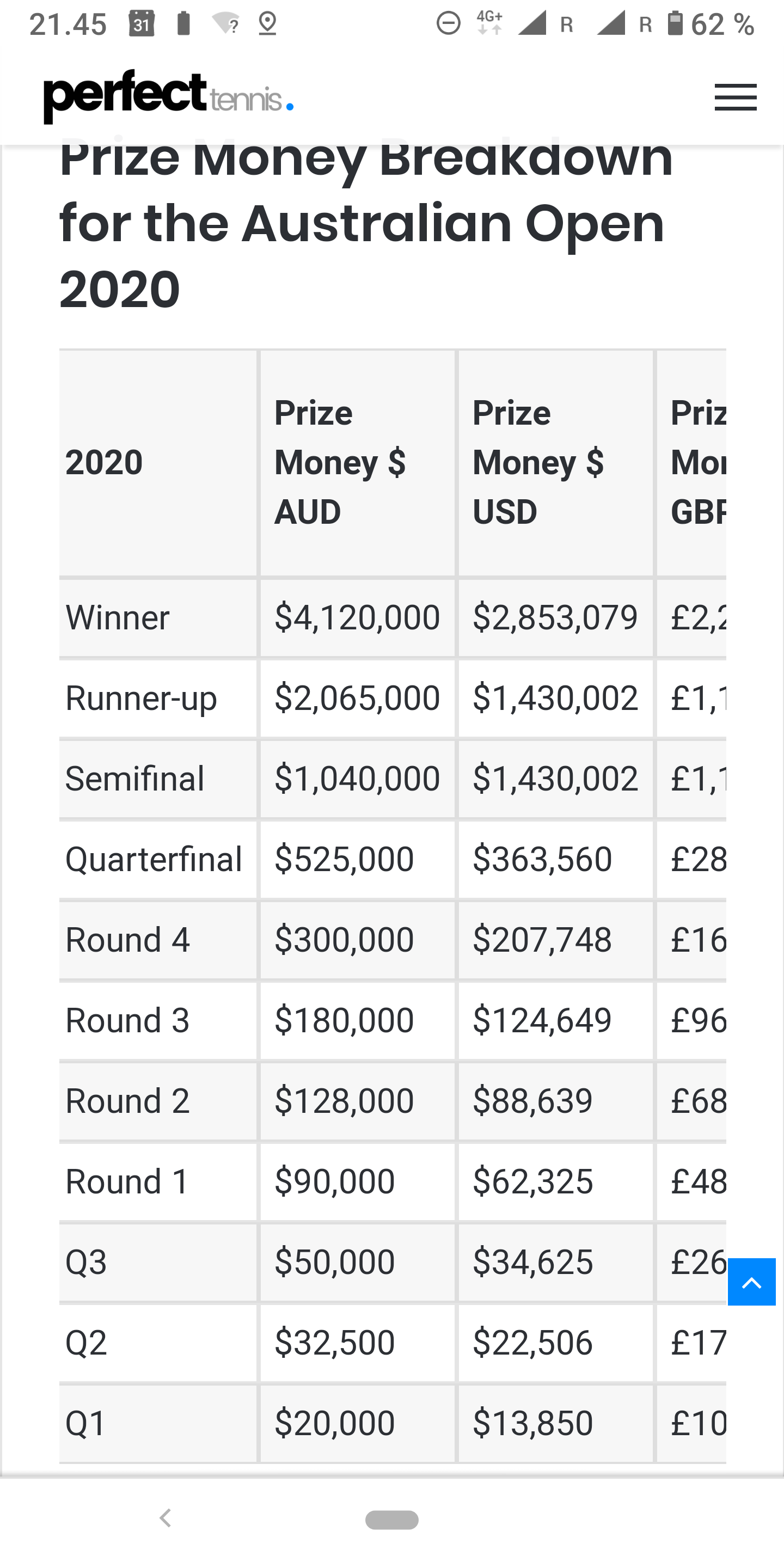Tap the Android back arrow
The width and height of the screenshot is (784, 1568).
click(x=165, y=1518)
